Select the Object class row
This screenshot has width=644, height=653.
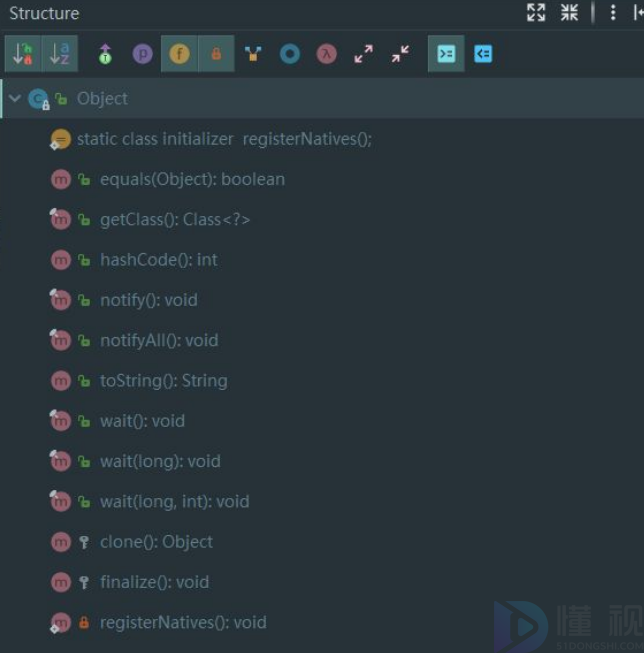click(x=322, y=98)
